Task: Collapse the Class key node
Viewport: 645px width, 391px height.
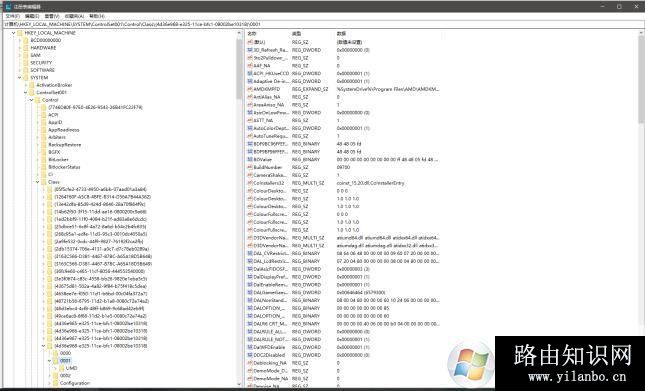Action: 37,182
